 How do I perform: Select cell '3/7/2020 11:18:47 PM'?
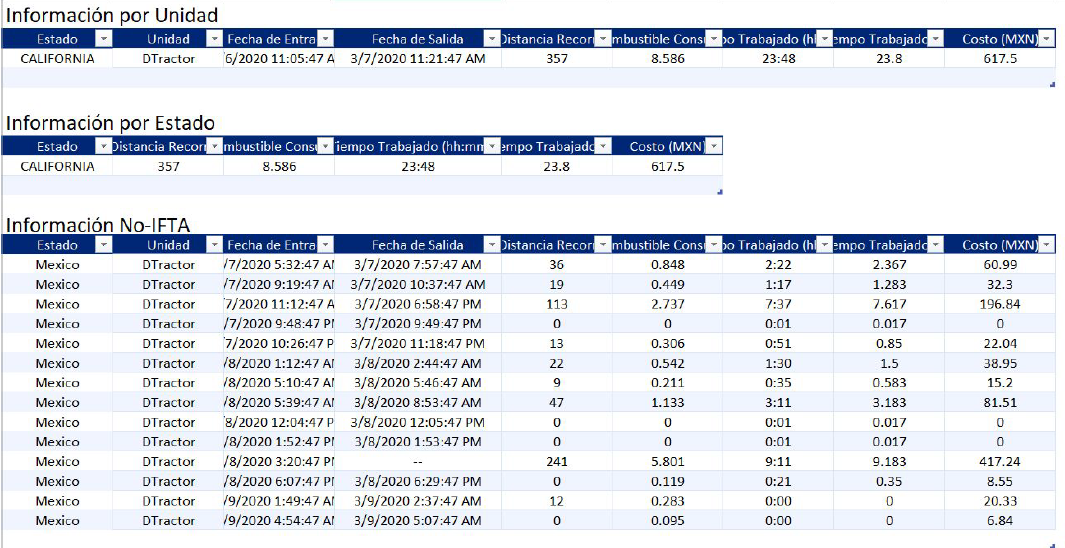coord(418,343)
